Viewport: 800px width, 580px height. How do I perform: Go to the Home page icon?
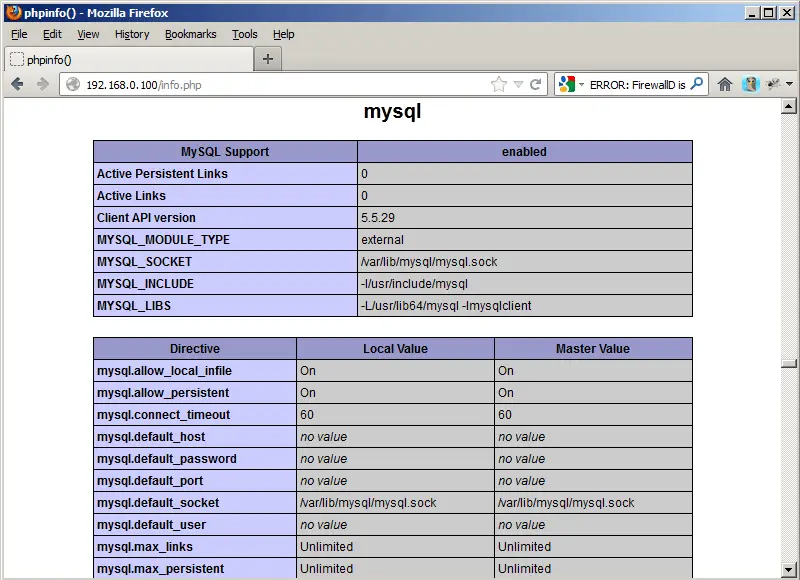[x=725, y=85]
